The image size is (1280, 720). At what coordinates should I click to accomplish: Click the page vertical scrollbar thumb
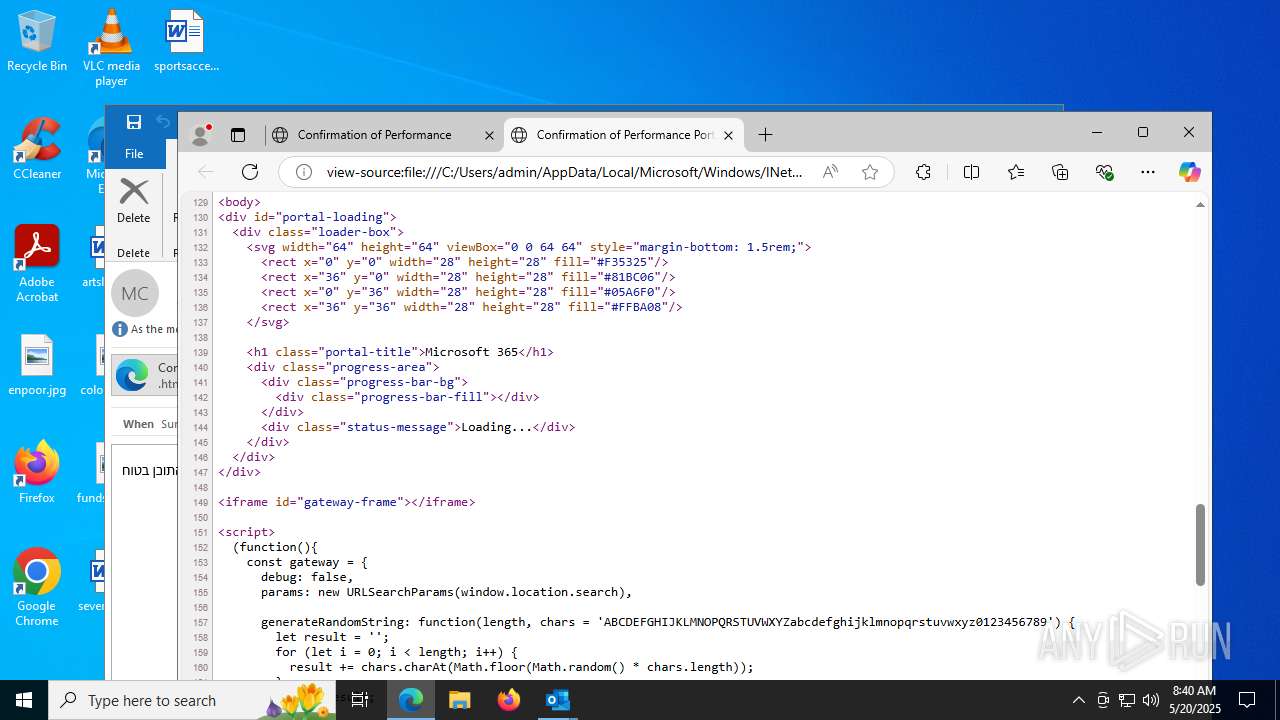point(1200,545)
